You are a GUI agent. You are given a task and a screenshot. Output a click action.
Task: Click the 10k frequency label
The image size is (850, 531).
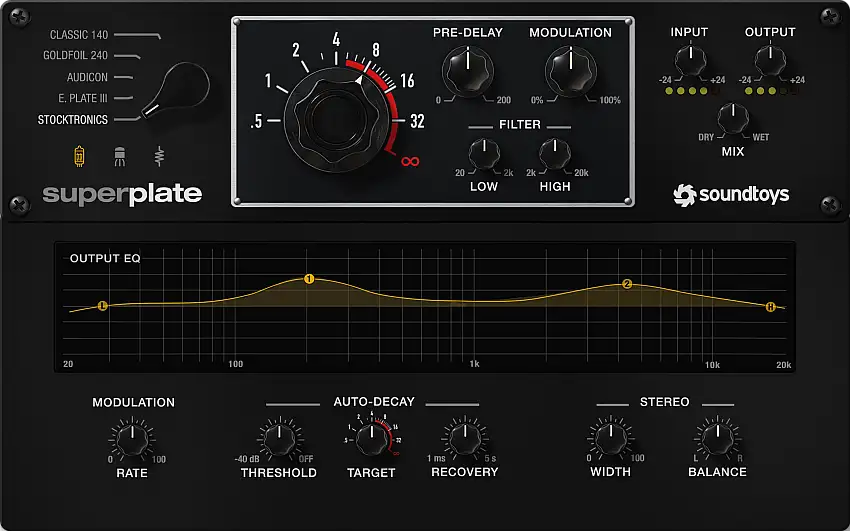(712, 365)
